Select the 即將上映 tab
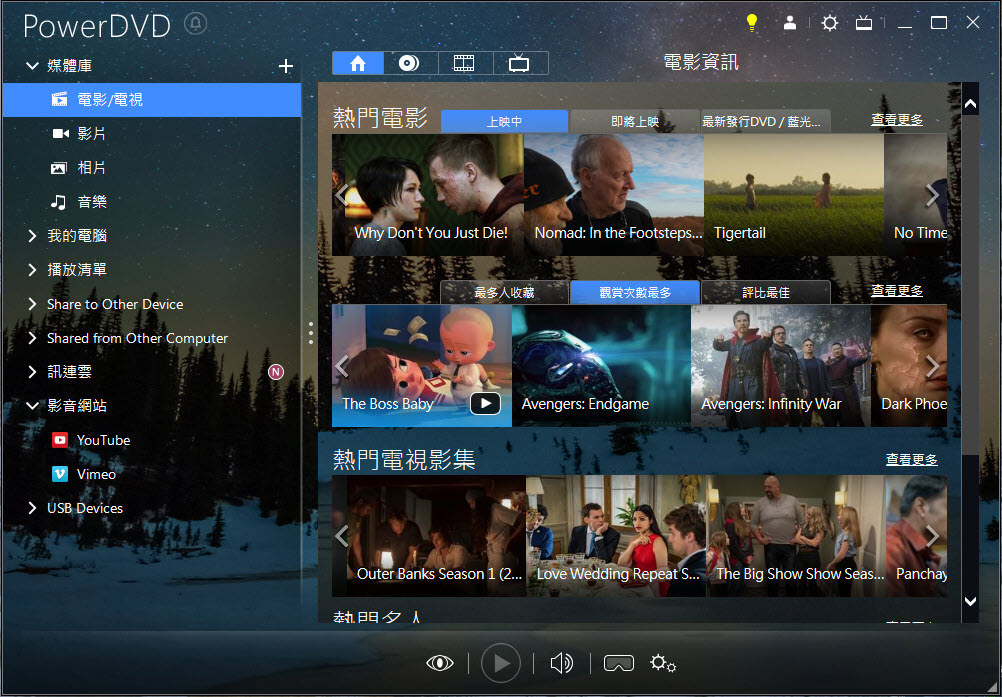 click(634, 122)
